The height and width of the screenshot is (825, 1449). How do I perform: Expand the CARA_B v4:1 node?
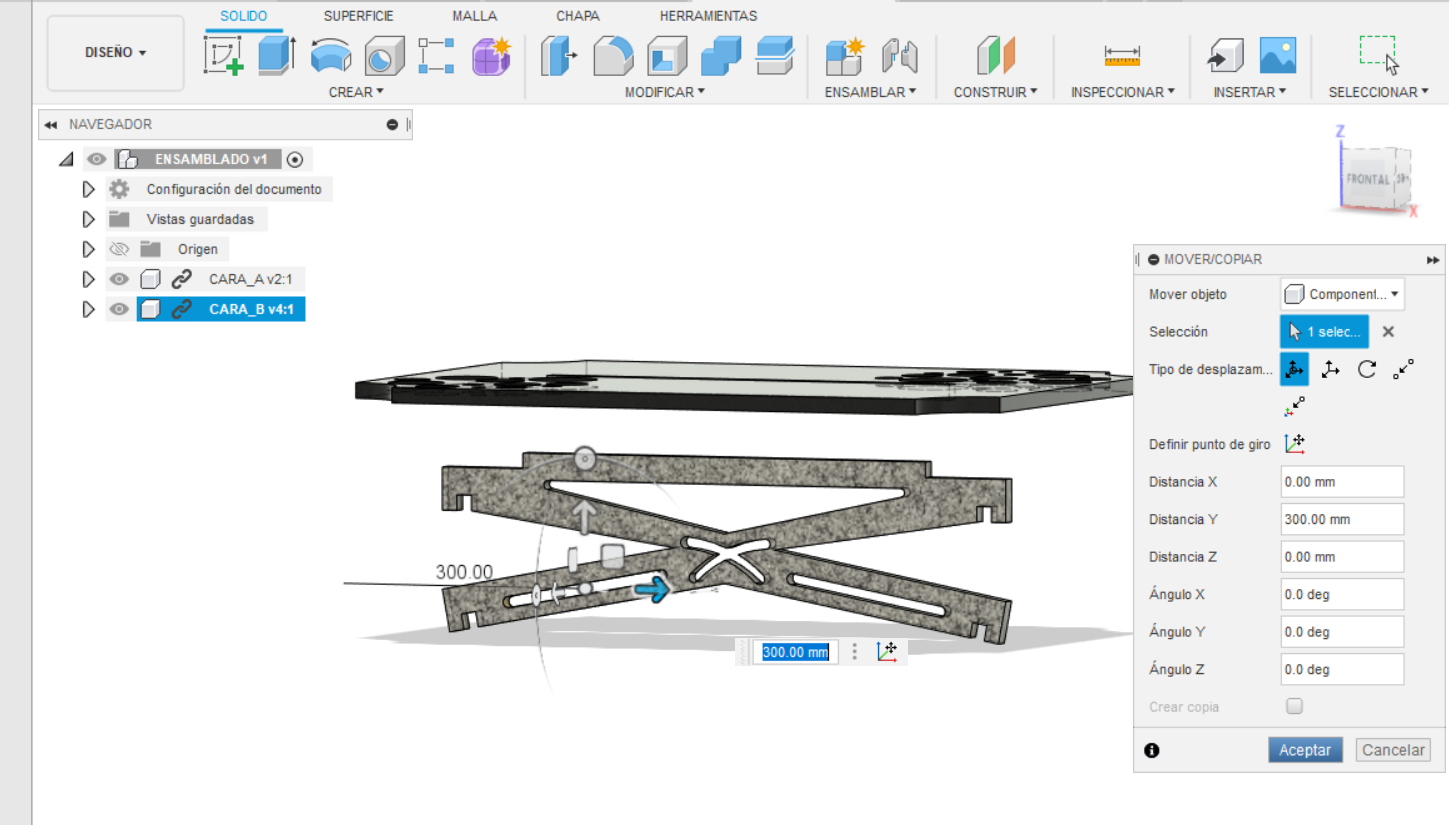[88, 309]
